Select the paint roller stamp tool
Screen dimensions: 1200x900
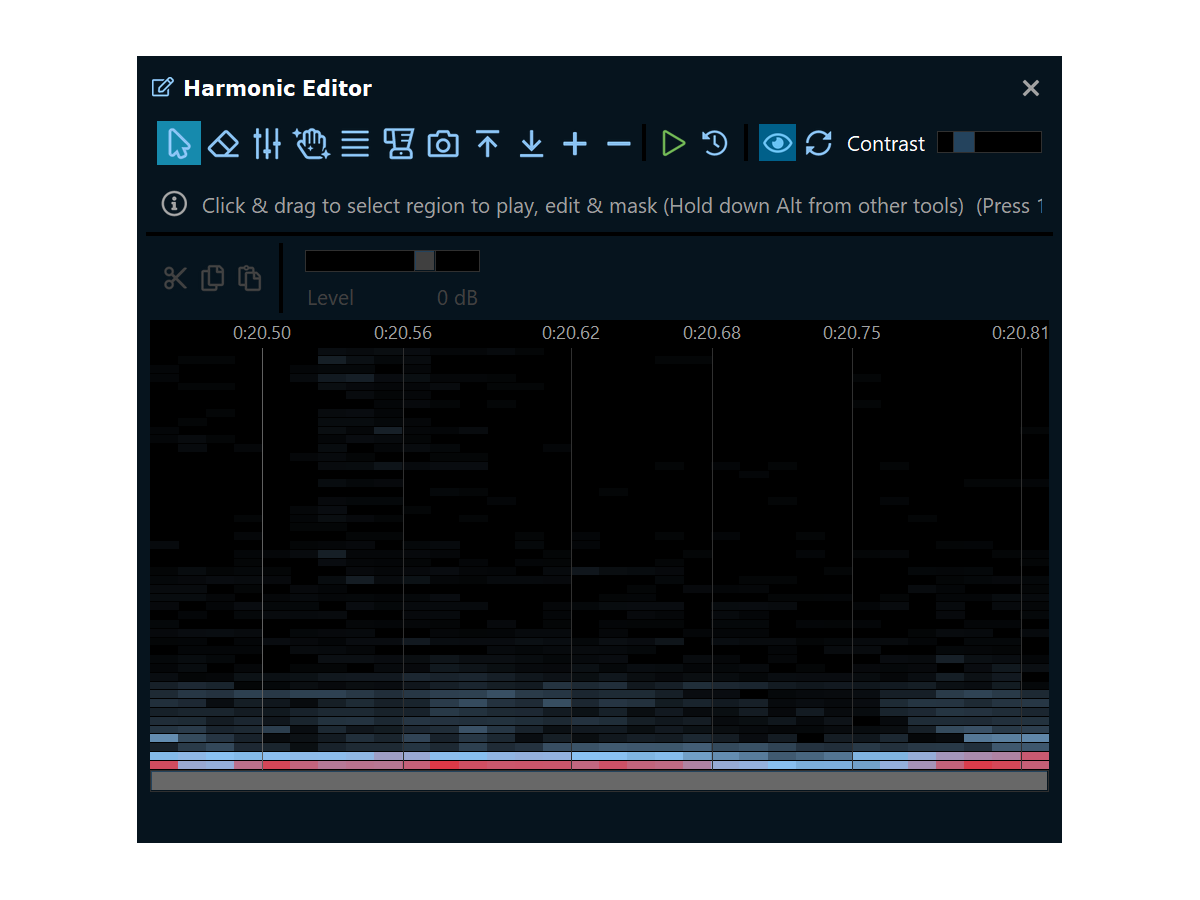point(399,143)
